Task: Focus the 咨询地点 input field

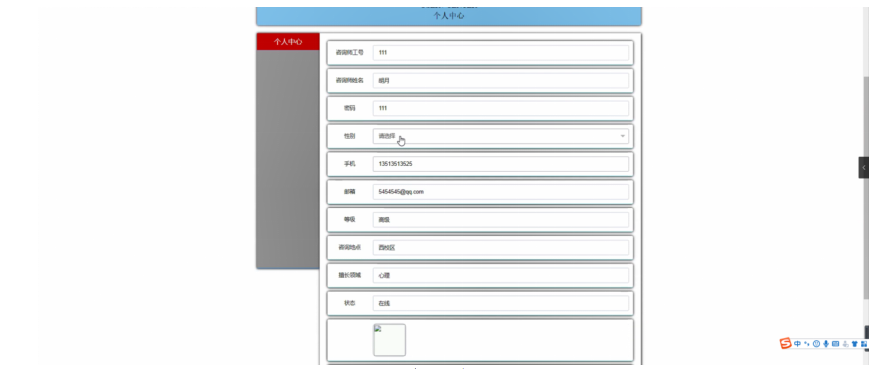Action: (501, 248)
